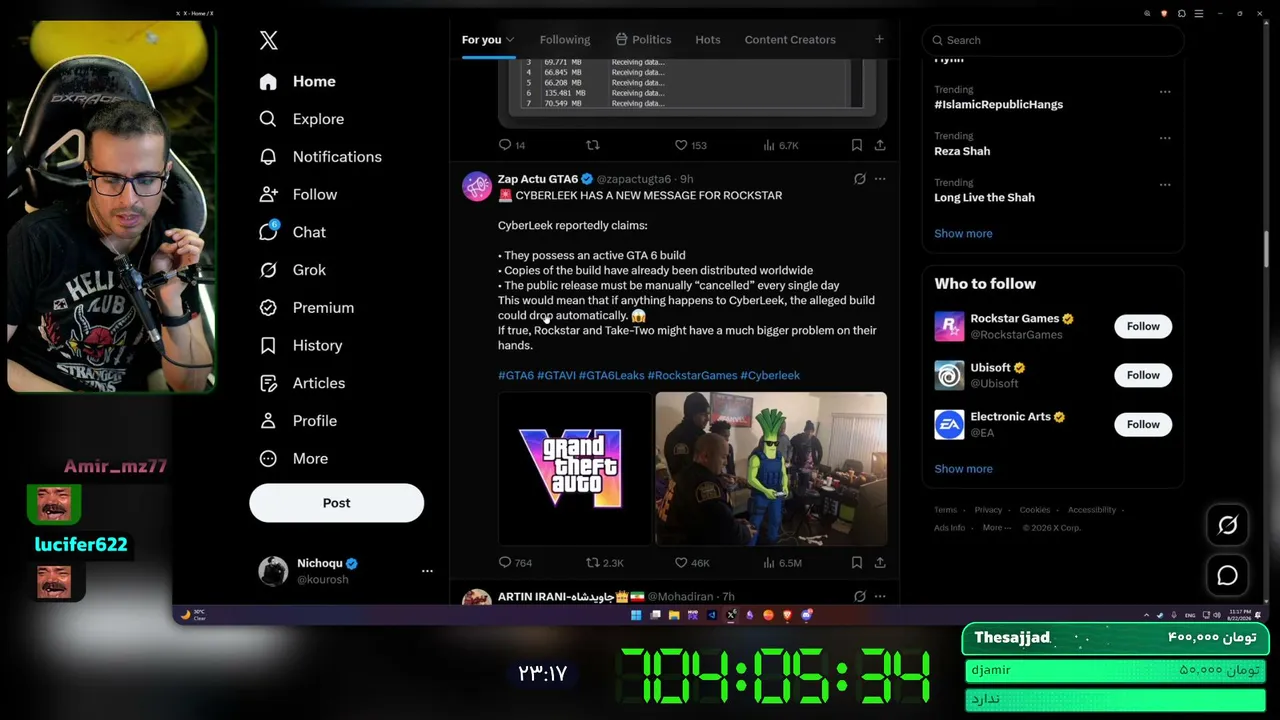Open the Follow page from the sidebar
The width and height of the screenshot is (1280, 720).
pyautogui.click(x=298, y=195)
